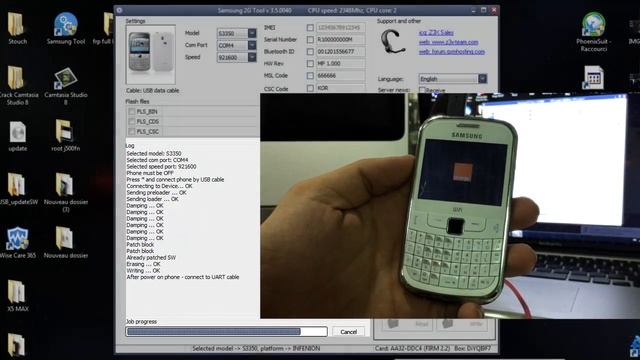Select log line 'Erasing ... OK'
Image resolution: width=640 pixels, height=360 pixels.
(x=143, y=264)
